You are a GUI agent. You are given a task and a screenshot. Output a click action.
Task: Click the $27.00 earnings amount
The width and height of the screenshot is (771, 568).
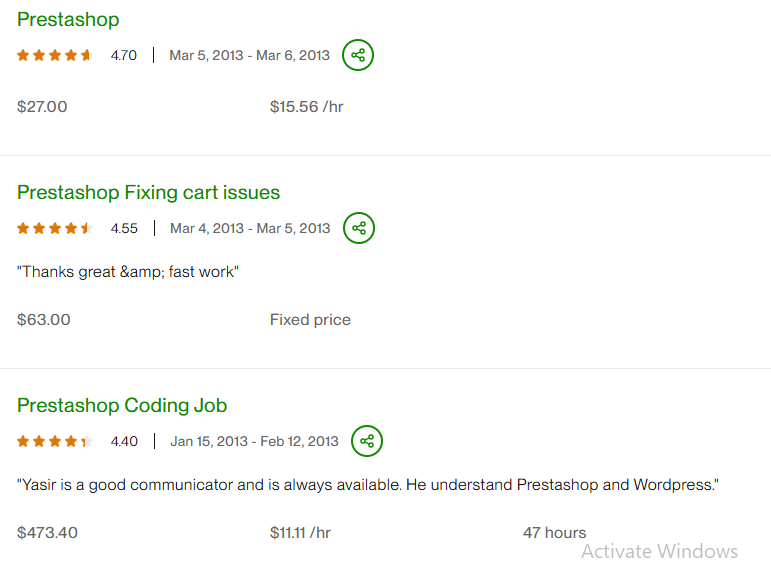pos(42,106)
